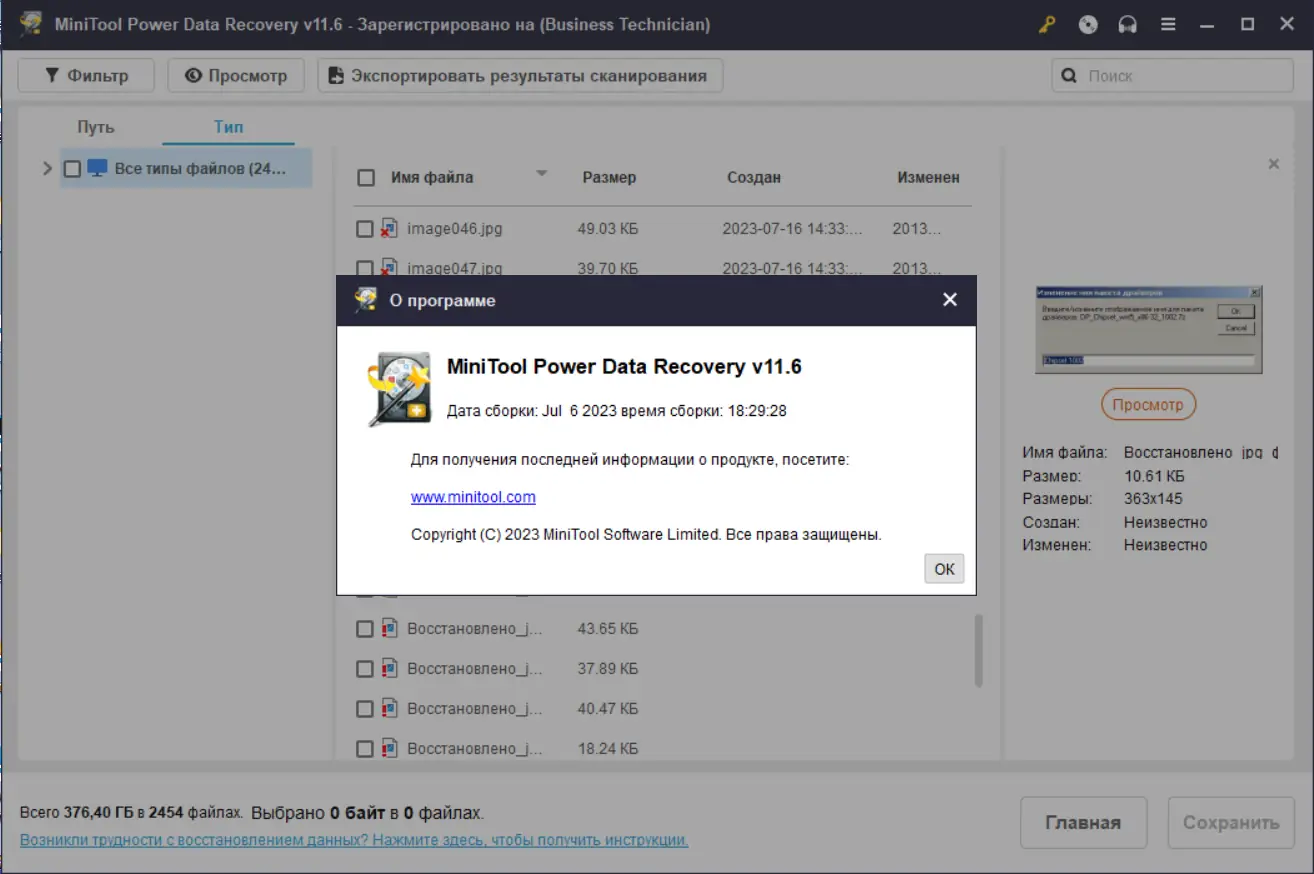This screenshot has width=1314, height=874.
Task: Select the Тип tab
Action: [x=228, y=127]
